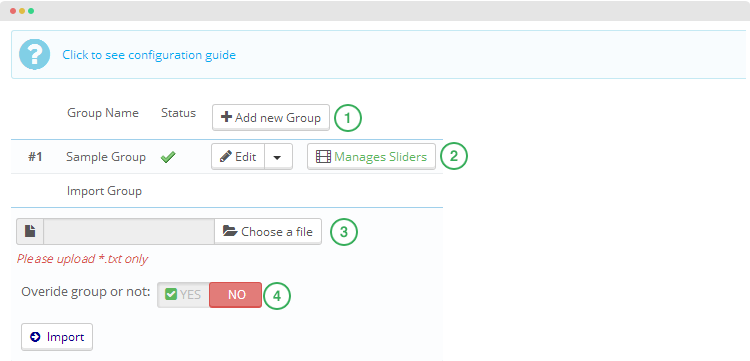The height and width of the screenshot is (361, 750).
Task: Click the file document icon beside upload field
Action: [30, 232]
